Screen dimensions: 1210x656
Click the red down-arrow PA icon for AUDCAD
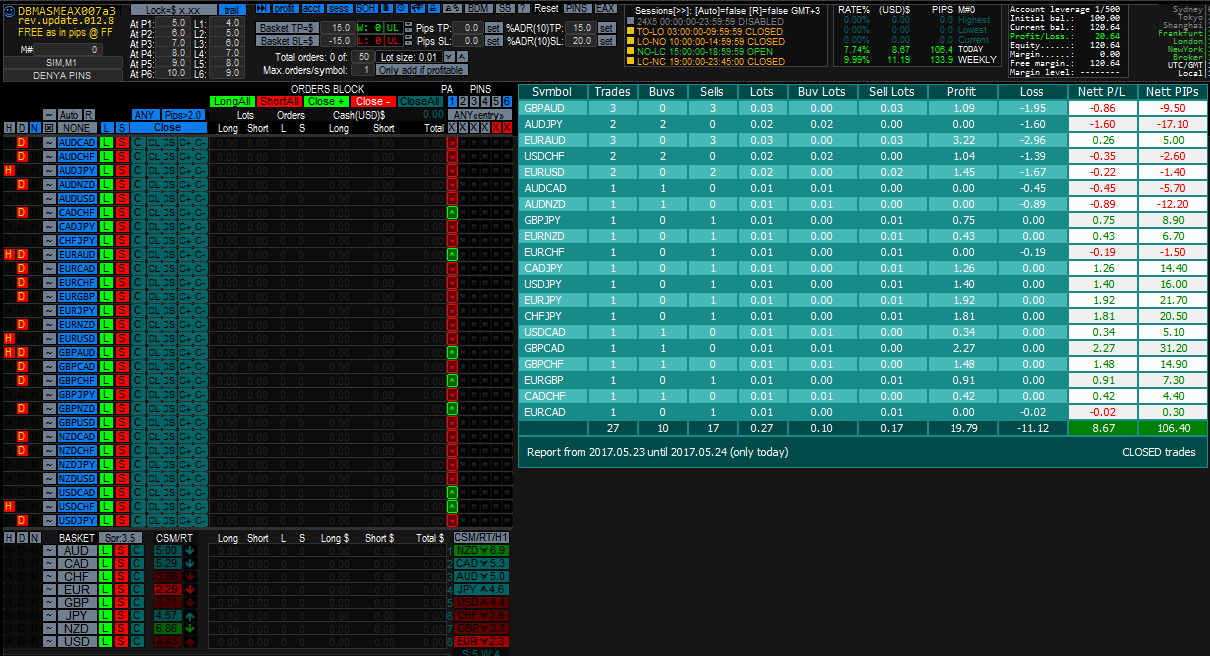[x=452, y=143]
